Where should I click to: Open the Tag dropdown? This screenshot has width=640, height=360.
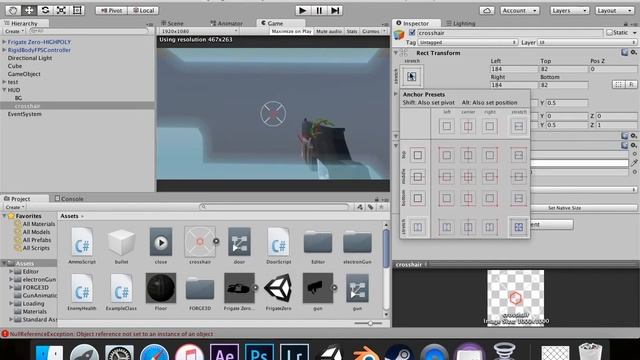[x=468, y=42]
